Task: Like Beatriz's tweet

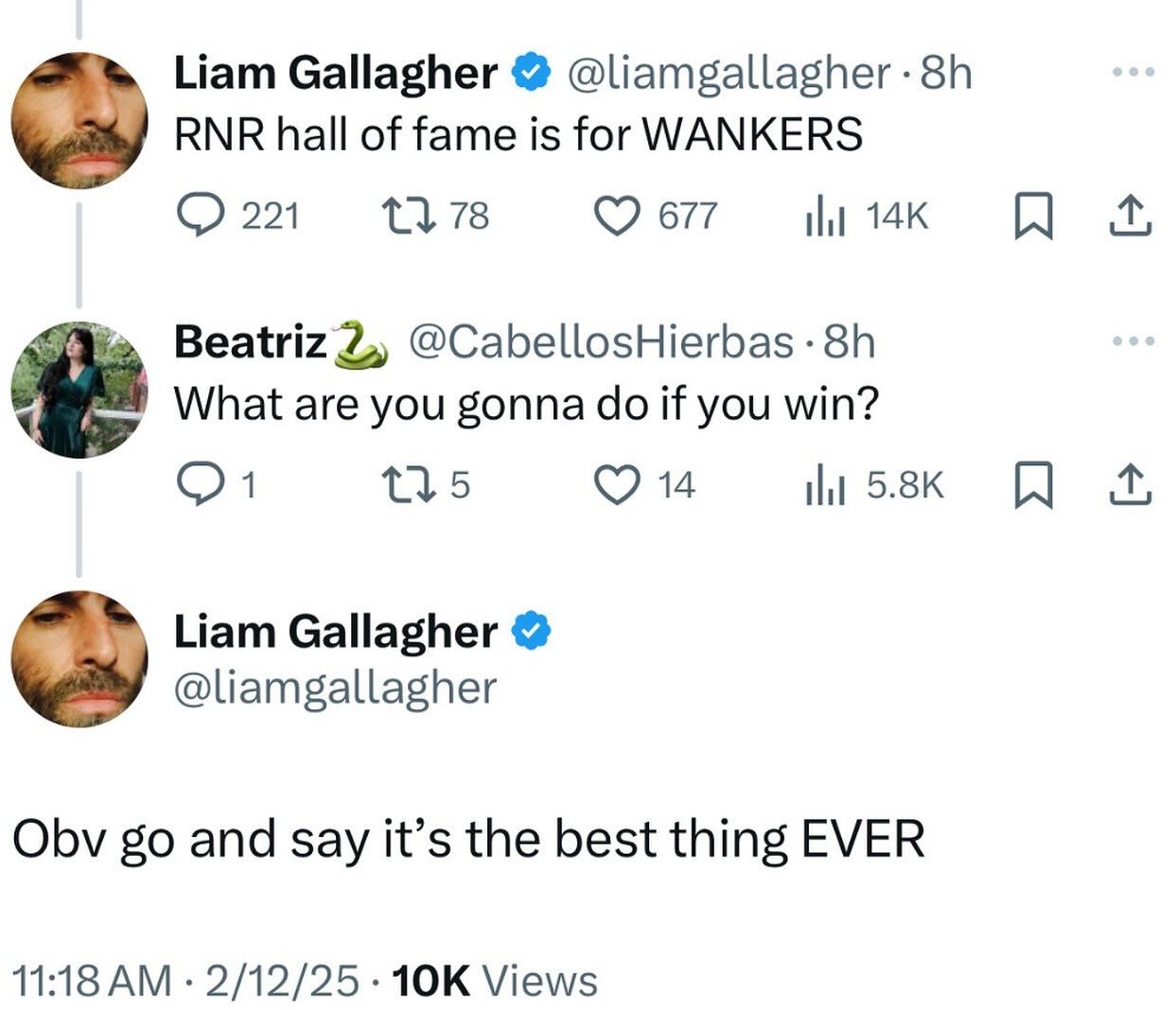Action: point(616,485)
